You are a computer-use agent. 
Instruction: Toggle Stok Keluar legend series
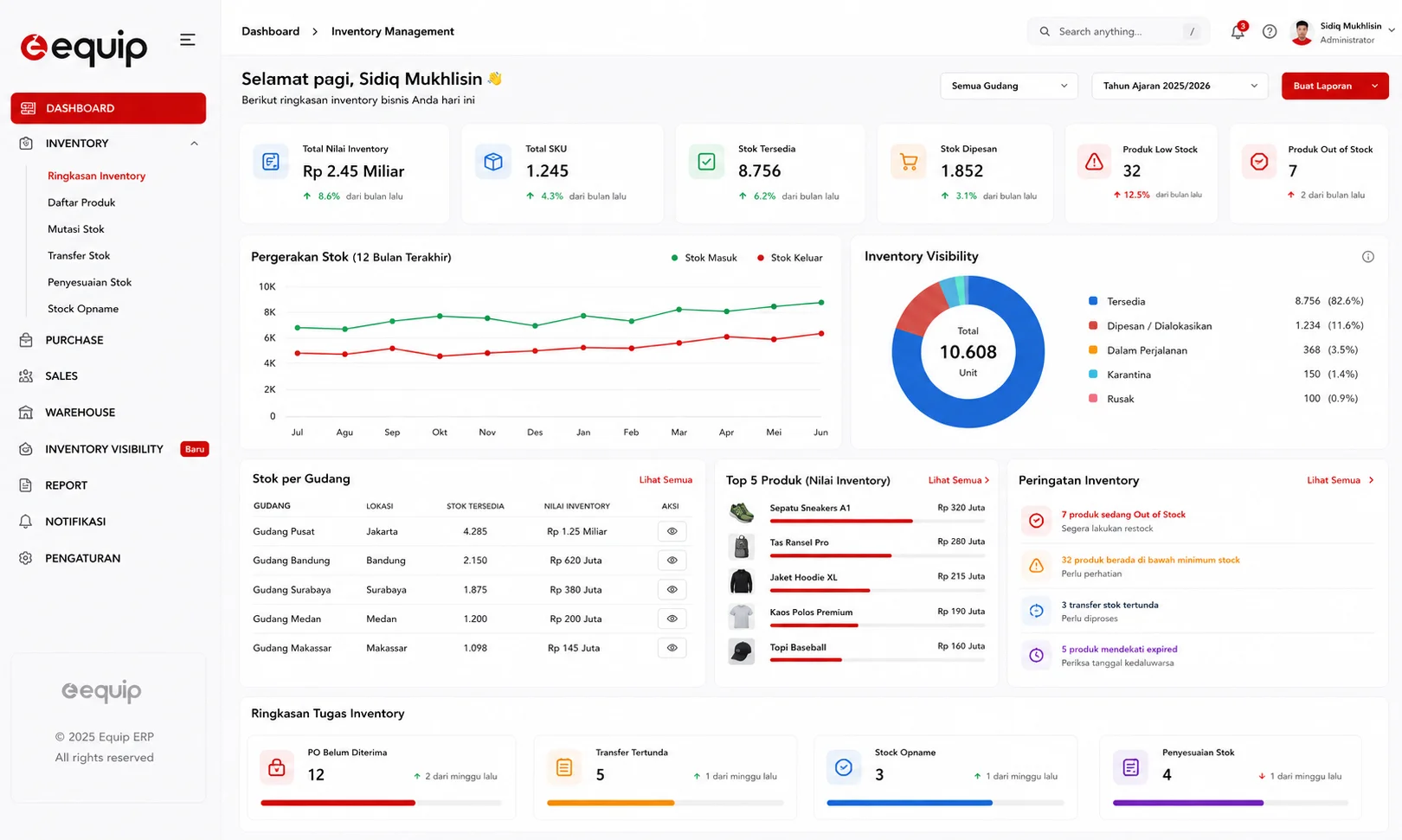pyautogui.click(x=790, y=258)
